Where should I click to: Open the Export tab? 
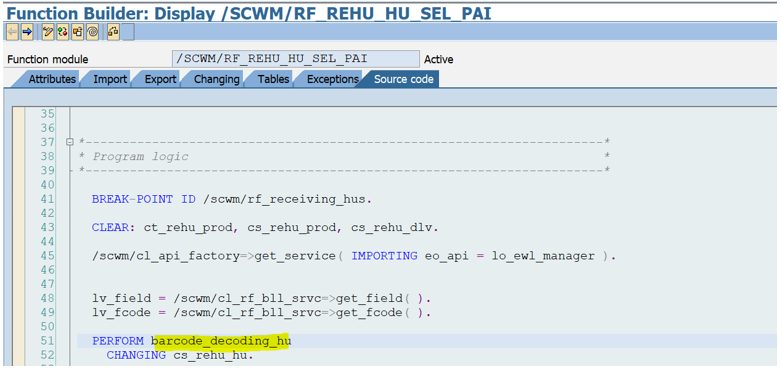[x=160, y=79]
